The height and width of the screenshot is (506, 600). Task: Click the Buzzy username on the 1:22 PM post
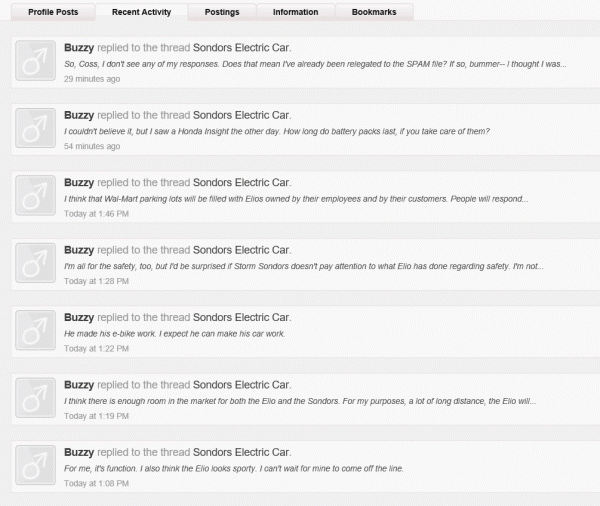(x=79, y=317)
